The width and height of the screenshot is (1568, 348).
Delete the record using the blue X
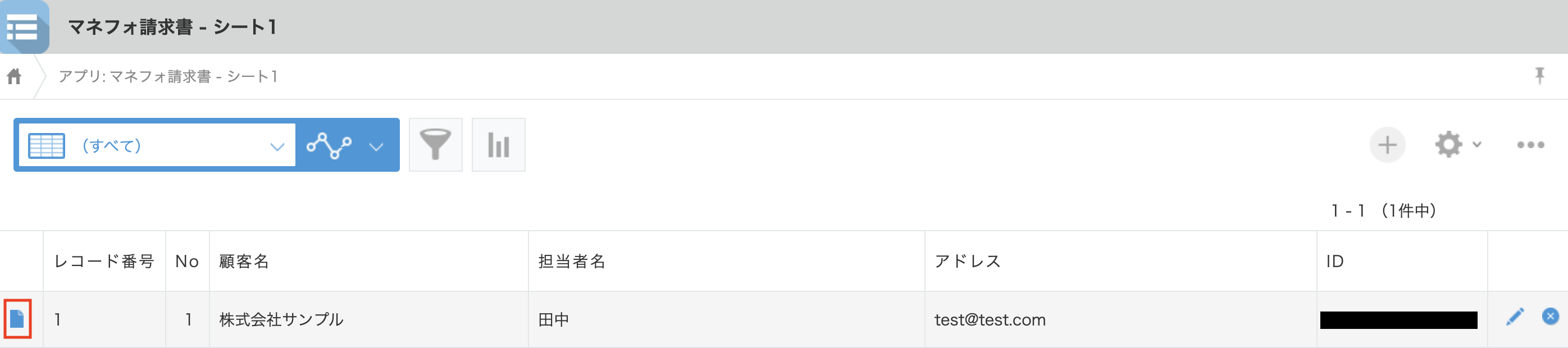point(1549,317)
